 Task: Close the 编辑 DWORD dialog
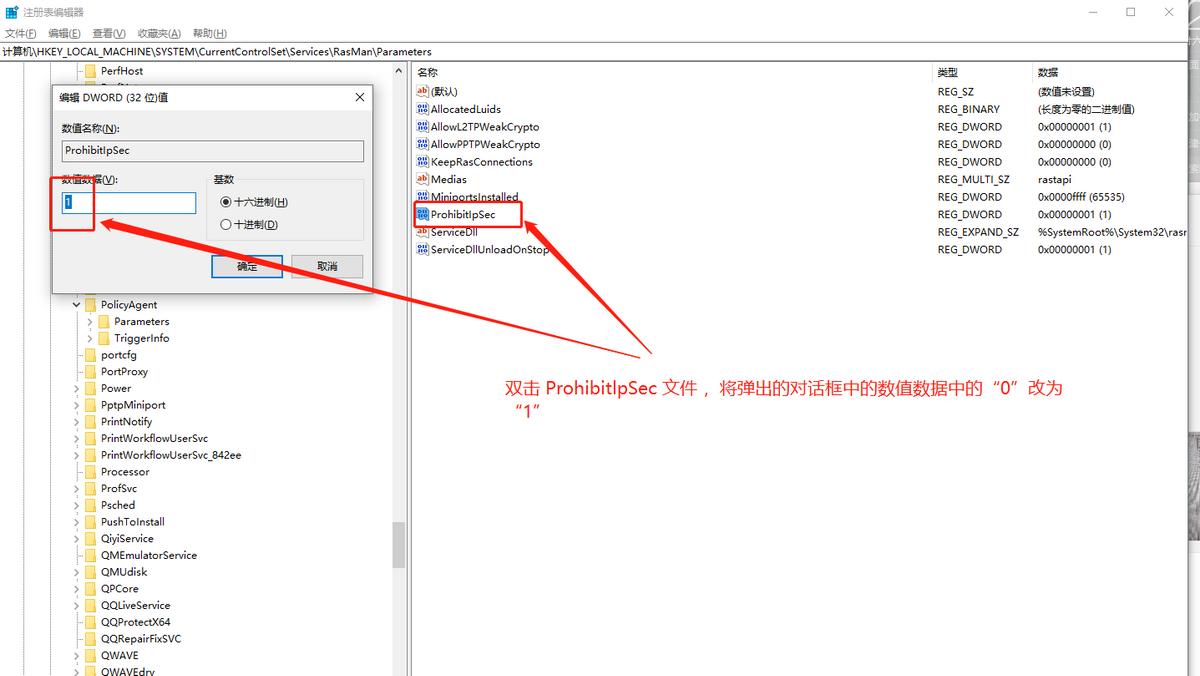click(360, 97)
